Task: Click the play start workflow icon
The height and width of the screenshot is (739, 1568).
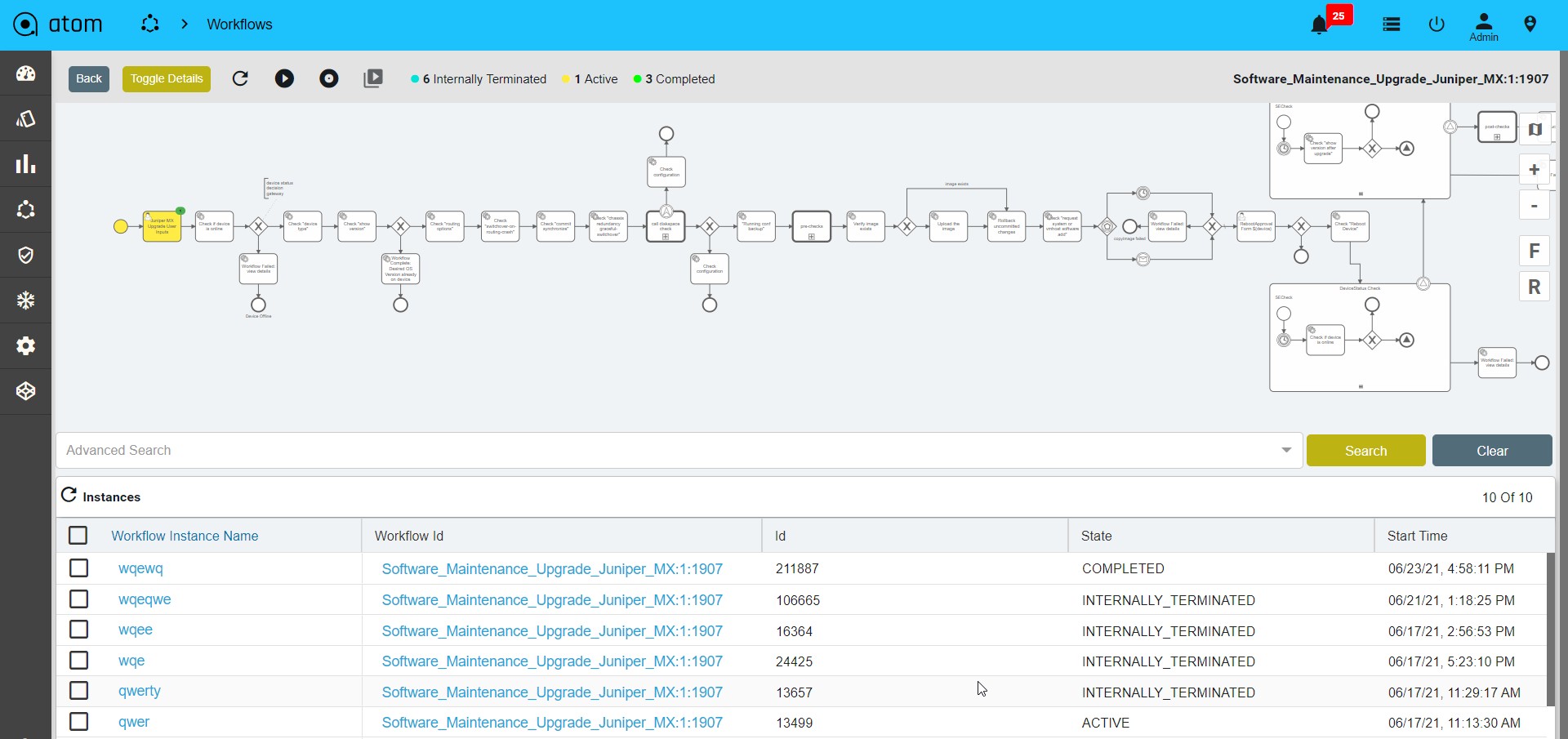Action: [x=284, y=78]
